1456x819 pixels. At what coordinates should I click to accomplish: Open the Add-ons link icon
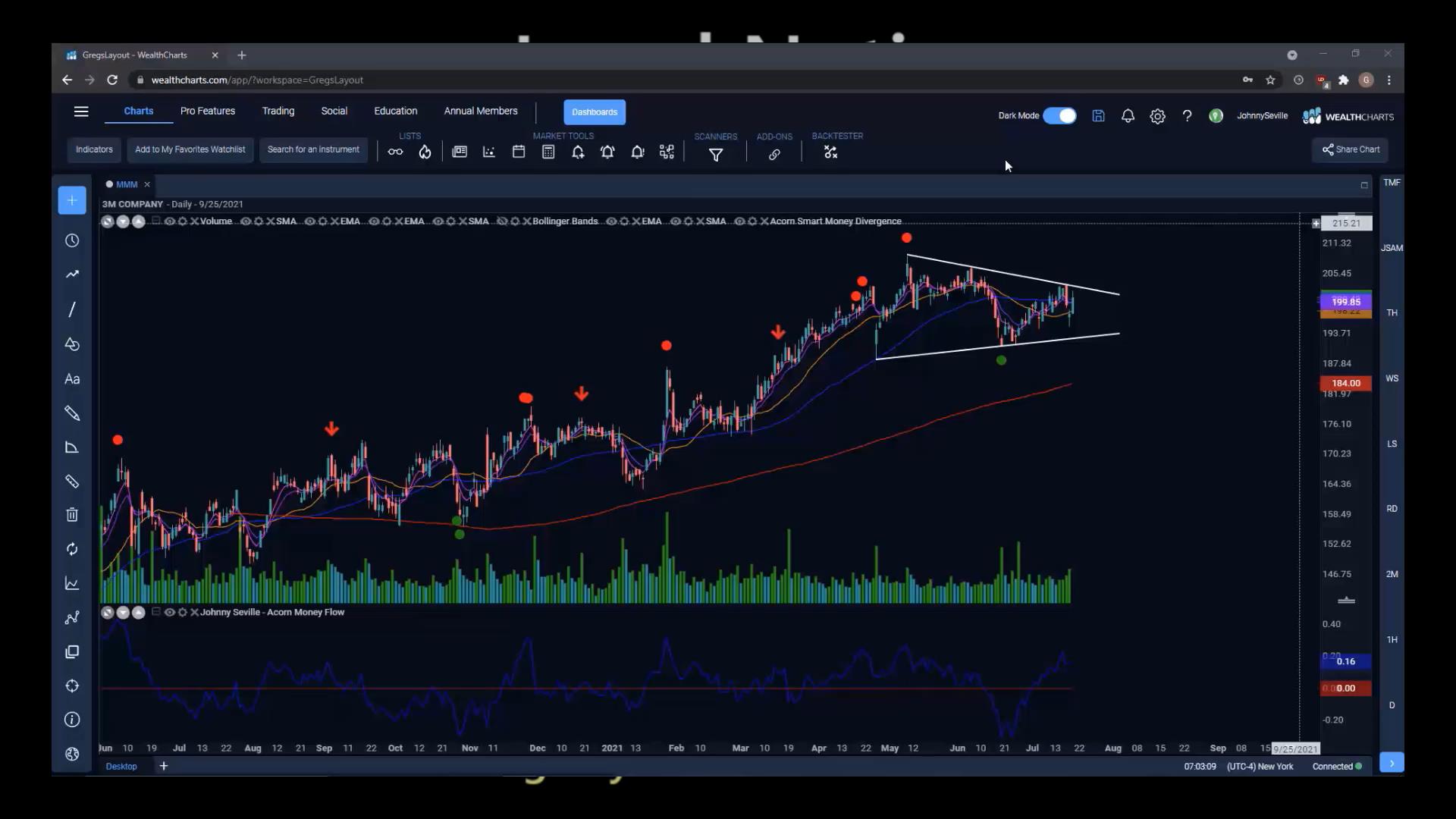pyautogui.click(x=774, y=155)
